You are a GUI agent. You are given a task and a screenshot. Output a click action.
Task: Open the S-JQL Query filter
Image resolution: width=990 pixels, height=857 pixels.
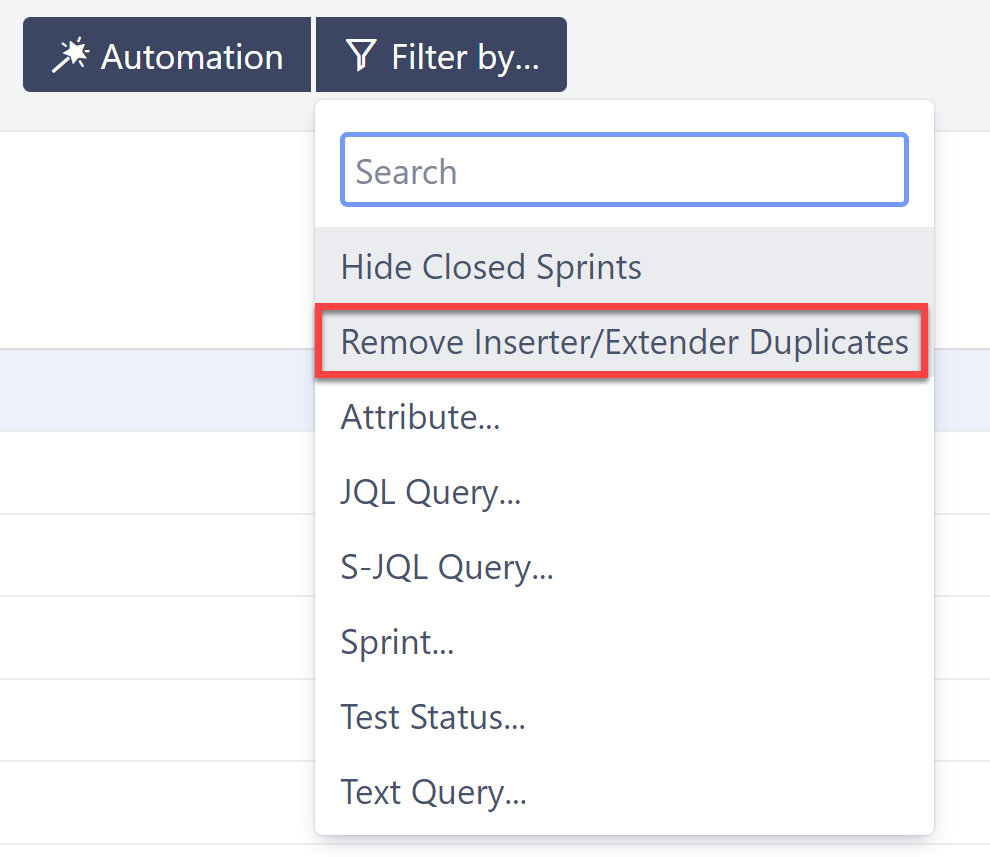(447, 567)
